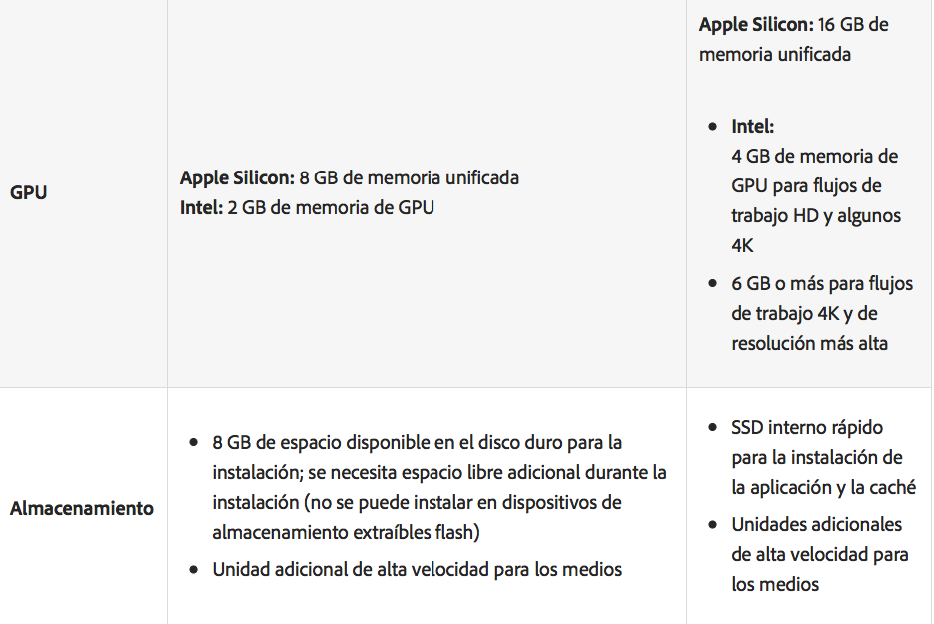Select the "8 GB de memoria unificada" text
This screenshot has height=624, width=934.
point(409,178)
